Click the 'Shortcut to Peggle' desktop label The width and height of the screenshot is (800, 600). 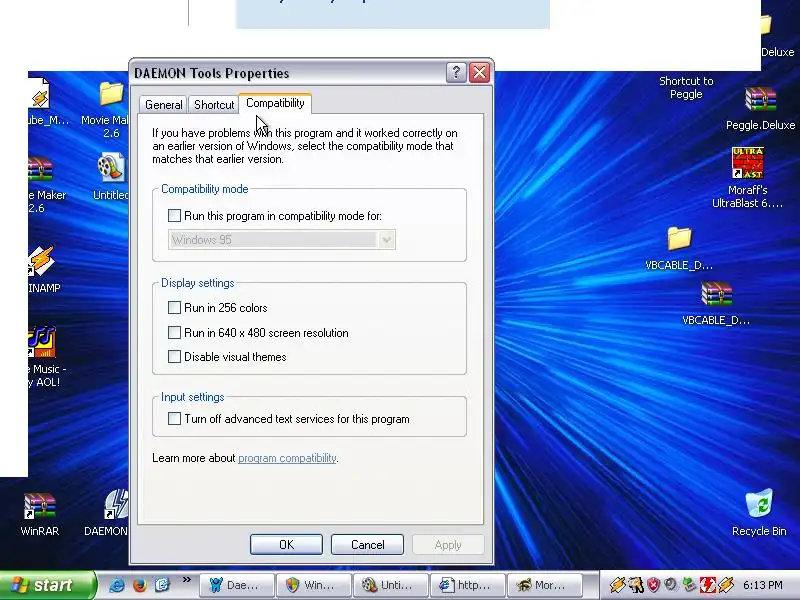coord(686,87)
